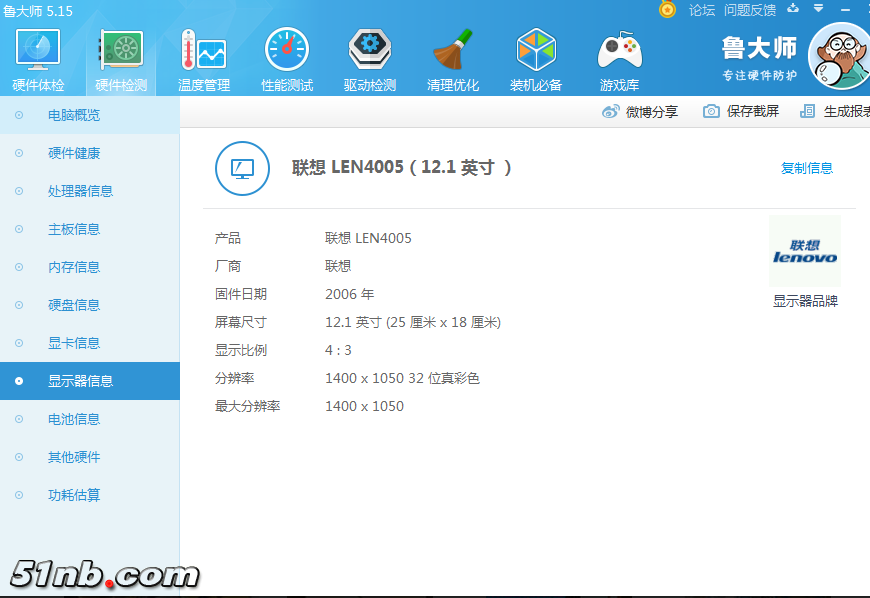Open the 硬件体检 hardware checkup section
The image size is (870, 598).
pos(38,60)
